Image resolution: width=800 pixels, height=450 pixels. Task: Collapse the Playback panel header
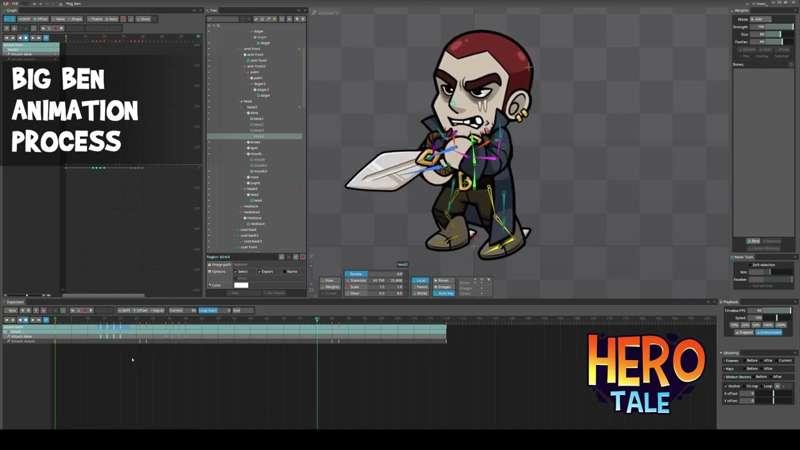(x=730, y=302)
